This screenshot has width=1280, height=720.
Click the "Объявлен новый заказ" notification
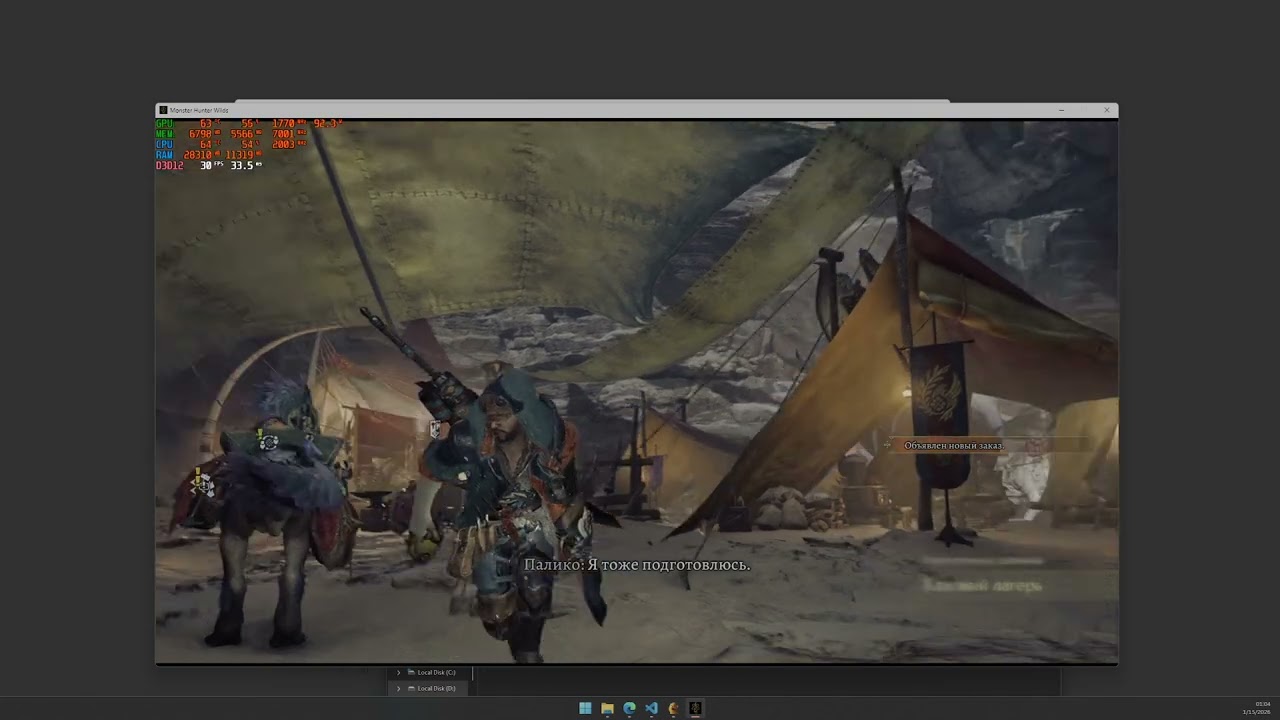(952, 446)
